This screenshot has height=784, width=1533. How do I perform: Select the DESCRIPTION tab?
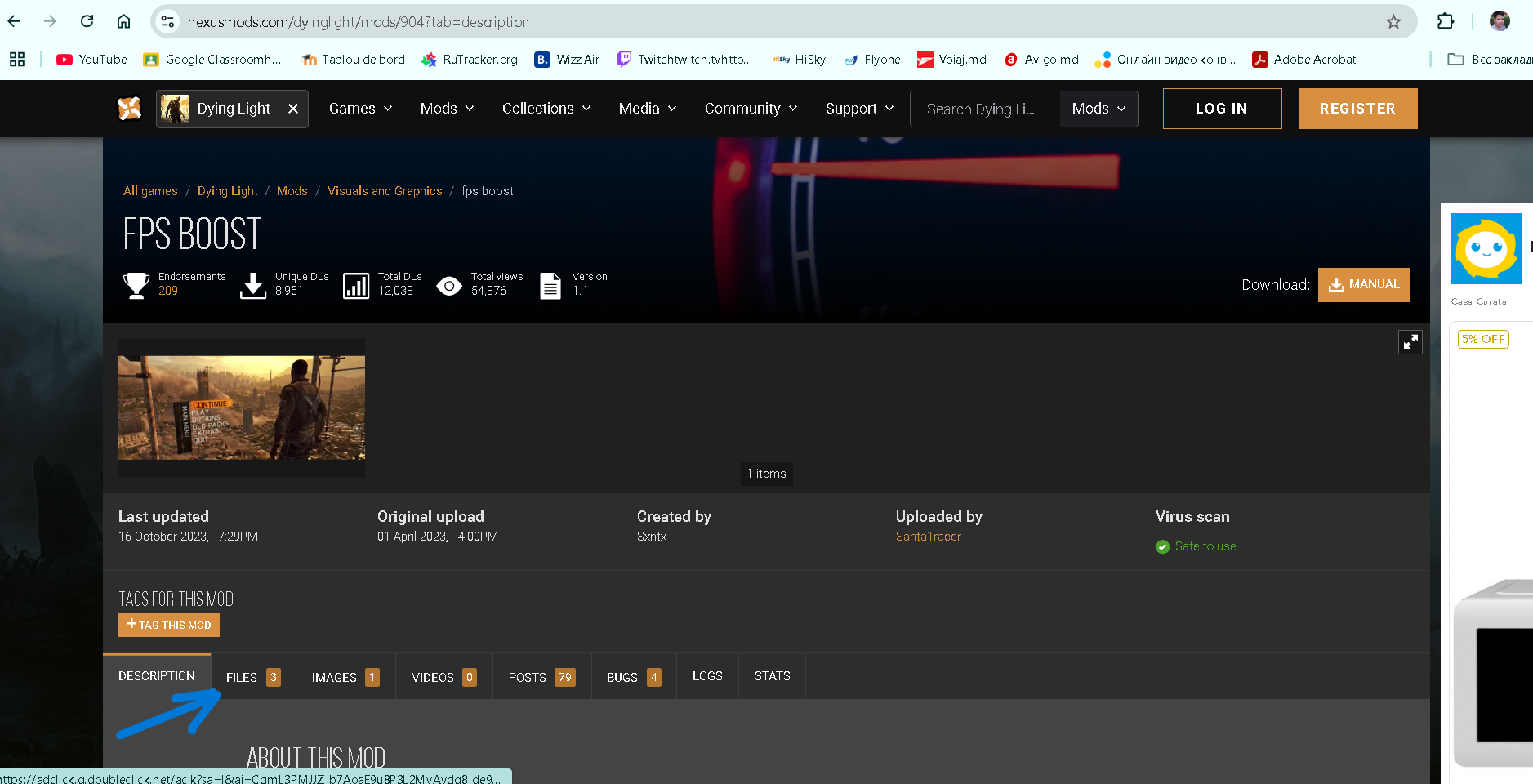point(157,676)
